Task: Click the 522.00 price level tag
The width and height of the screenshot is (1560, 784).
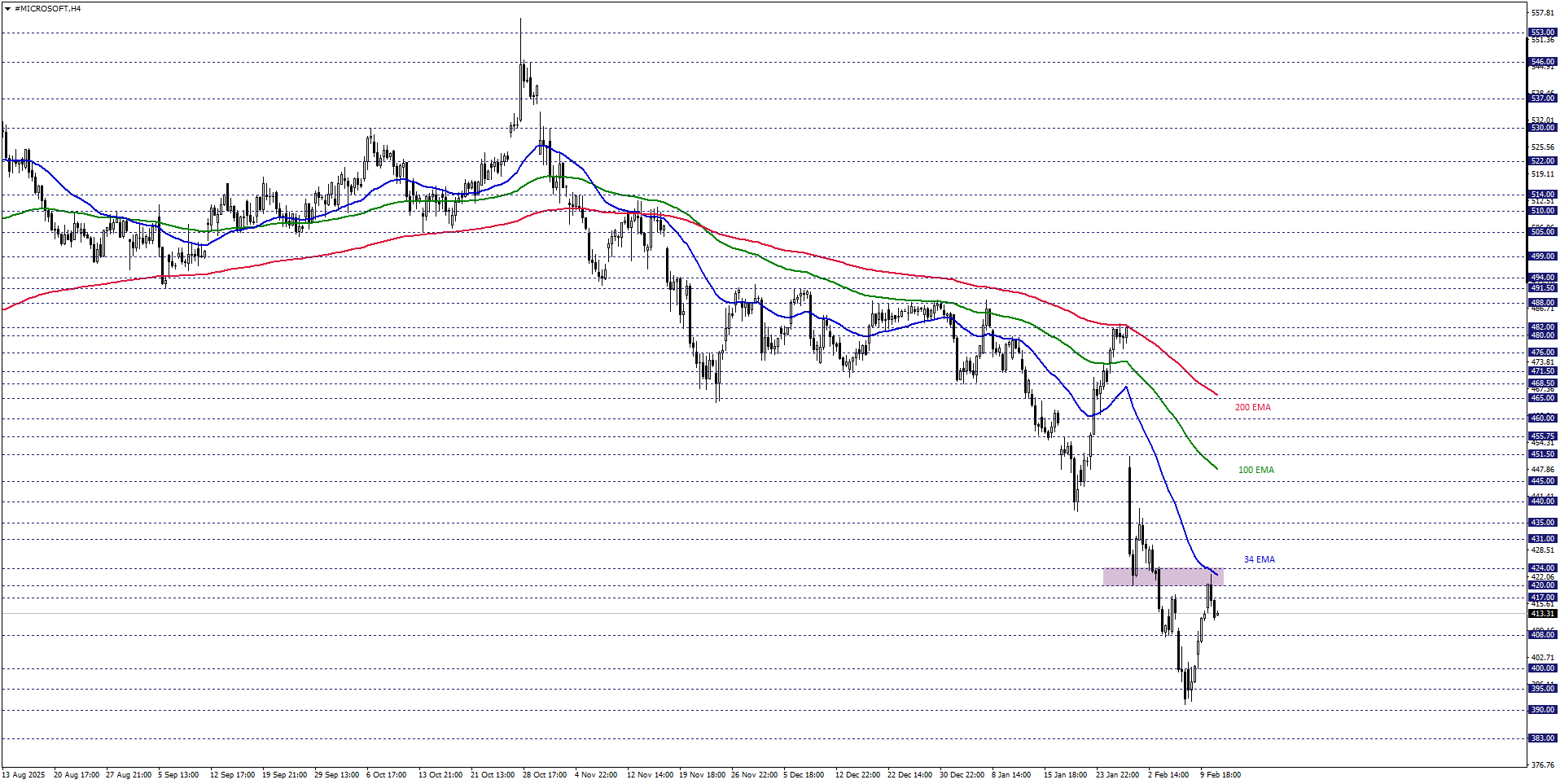Action: pos(1542,161)
